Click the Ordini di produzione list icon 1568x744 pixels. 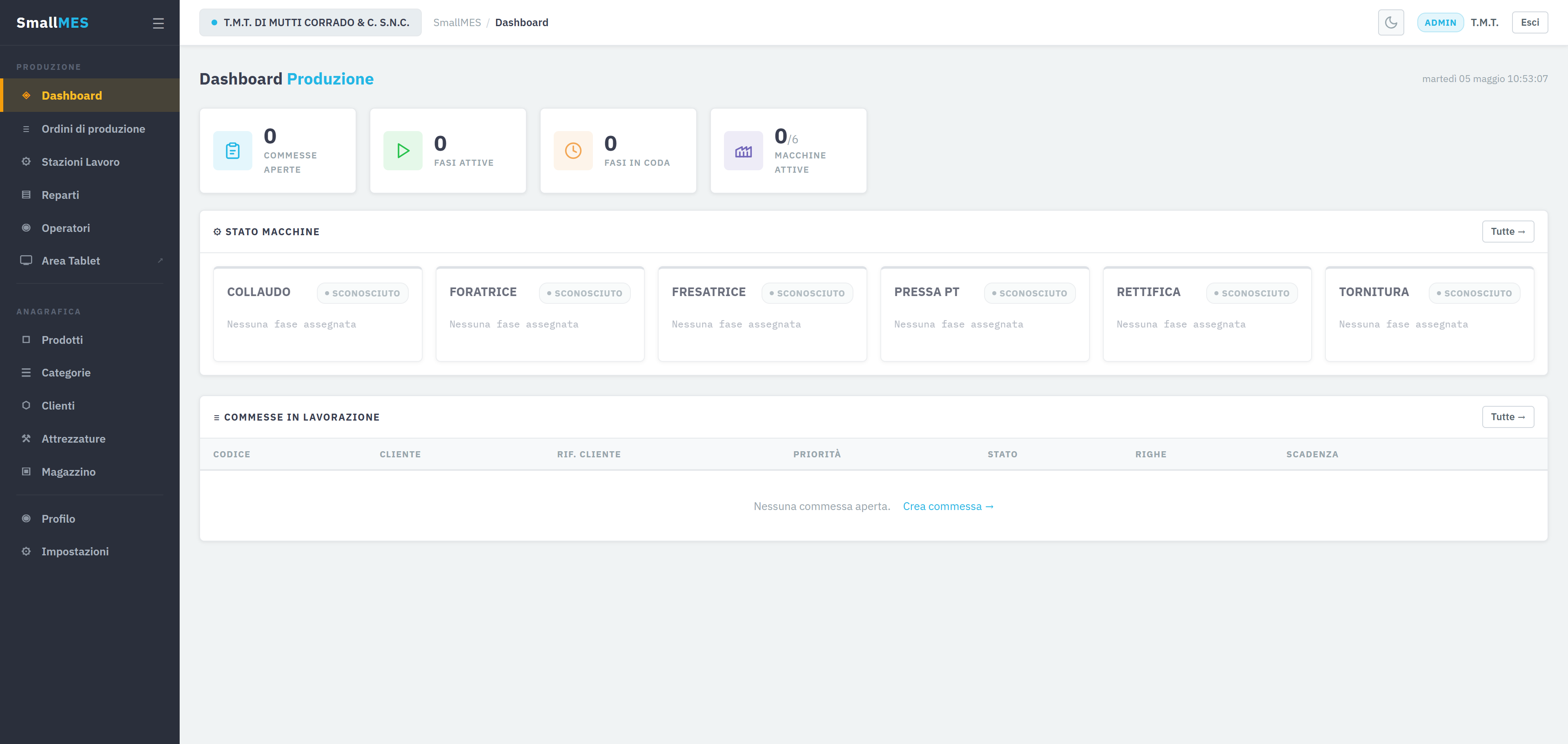point(26,129)
